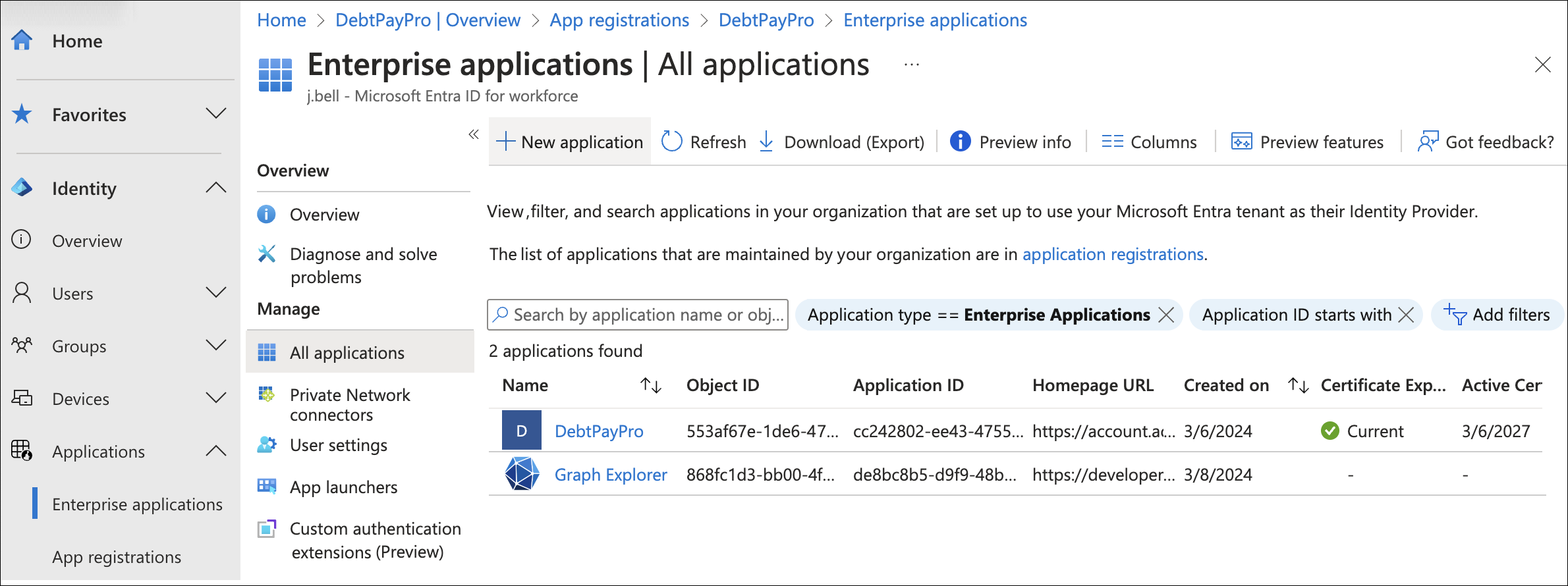Screen dimensions: 1568x586
Task: Go to App registrations breadcrumb
Action: tap(619, 20)
